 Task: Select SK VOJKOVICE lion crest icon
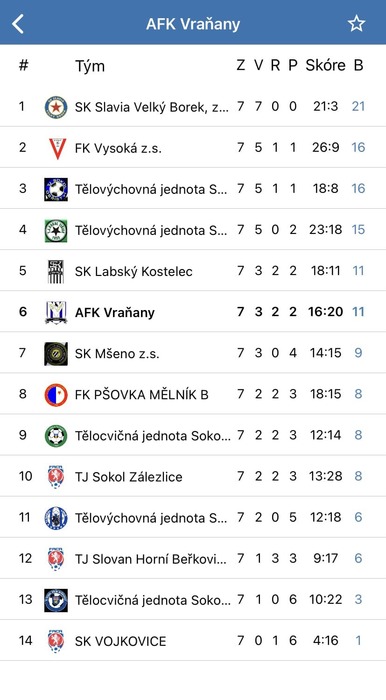pyautogui.click(x=56, y=641)
